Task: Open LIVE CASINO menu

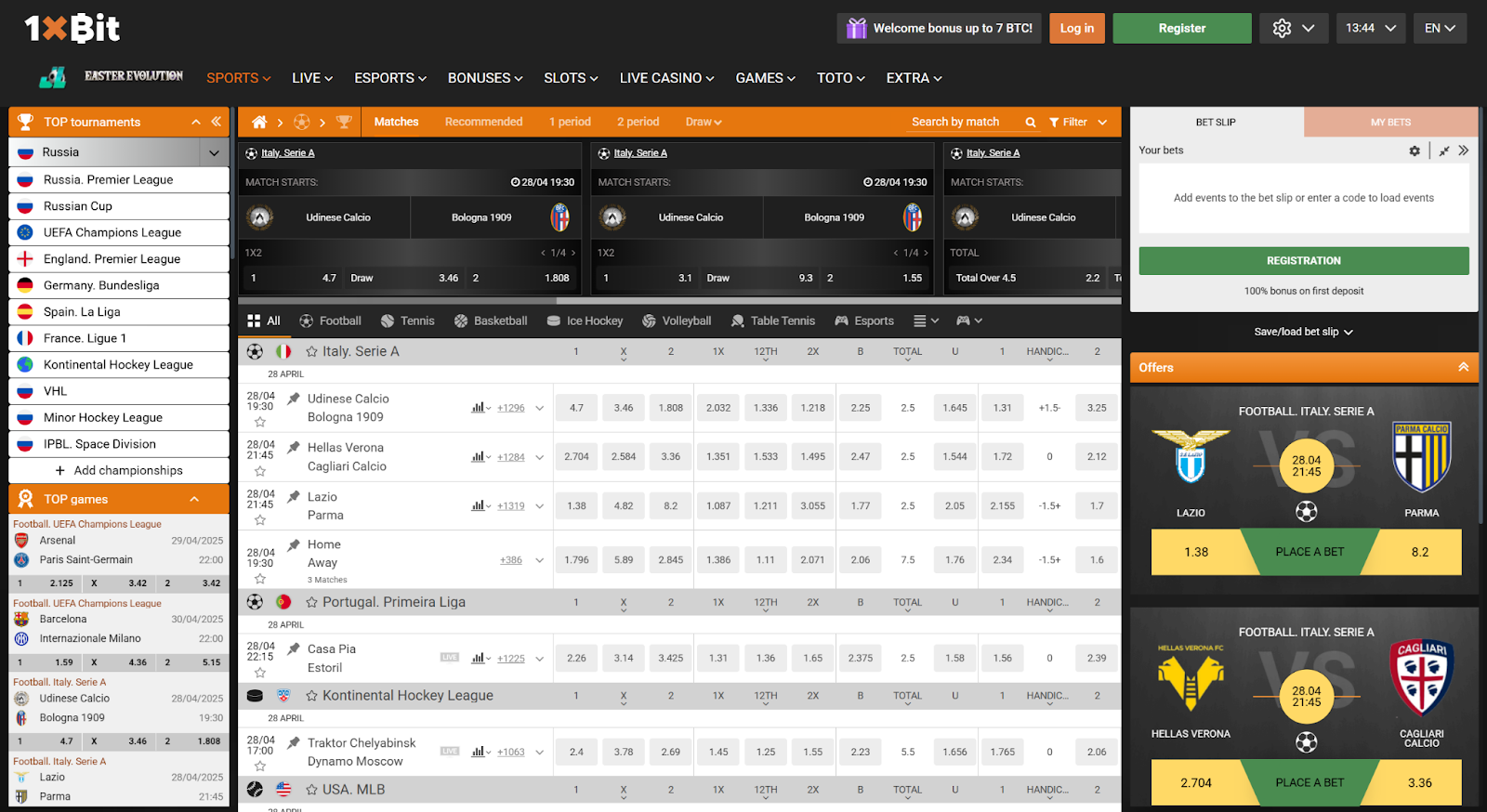Action: pyautogui.click(x=667, y=78)
